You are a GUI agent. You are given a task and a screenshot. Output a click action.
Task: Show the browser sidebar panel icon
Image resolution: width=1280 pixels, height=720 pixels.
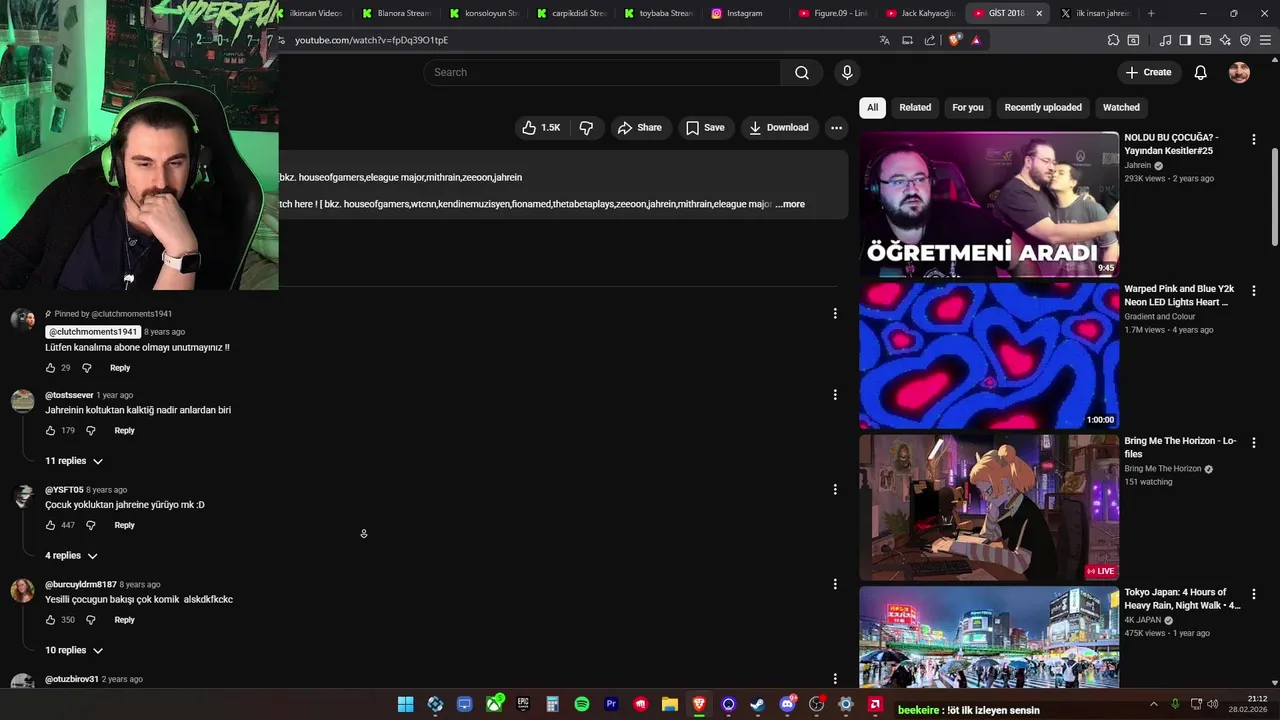click(x=1185, y=40)
